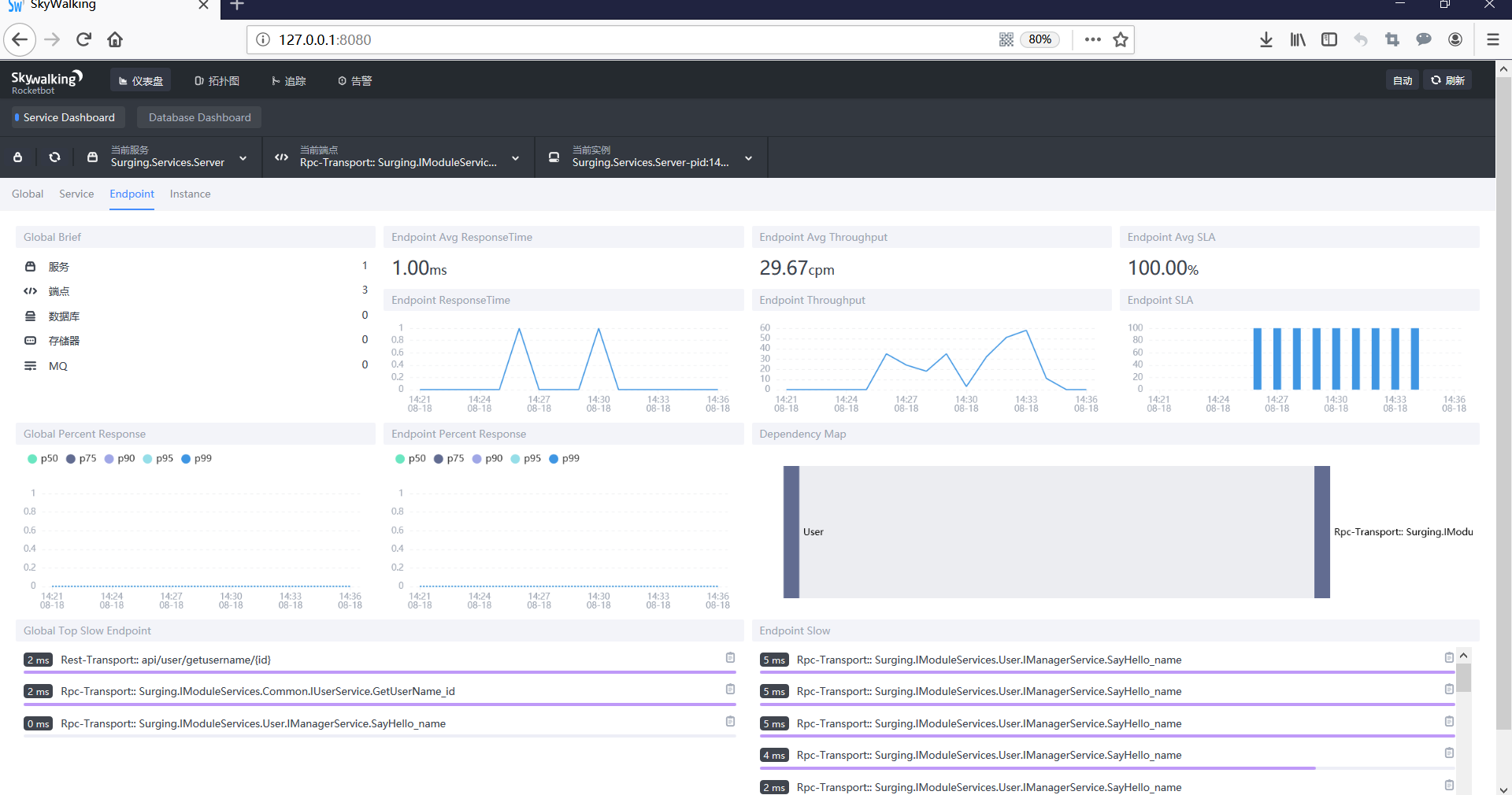The height and width of the screenshot is (795, 1512).
Task: Go back to the previous page
Action: [20, 39]
